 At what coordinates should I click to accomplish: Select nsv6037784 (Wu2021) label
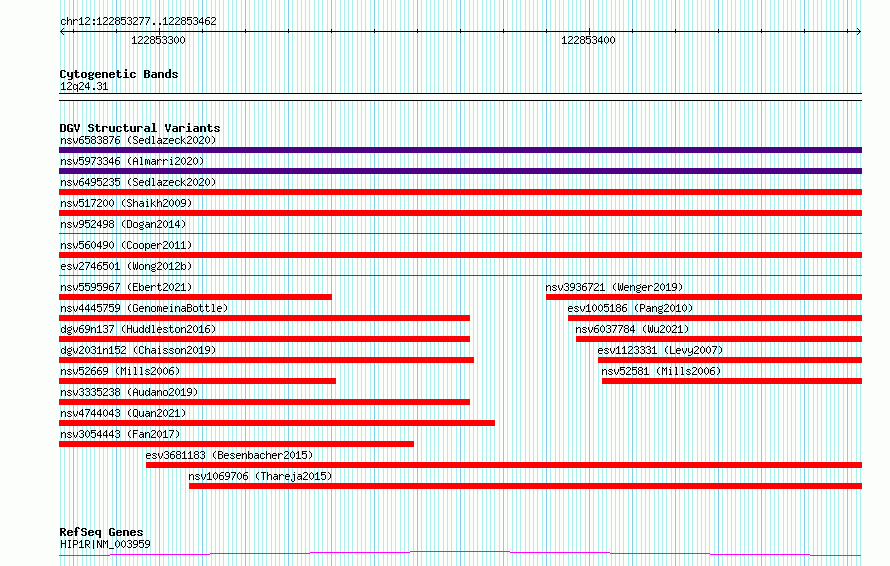(x=632, y=329)
